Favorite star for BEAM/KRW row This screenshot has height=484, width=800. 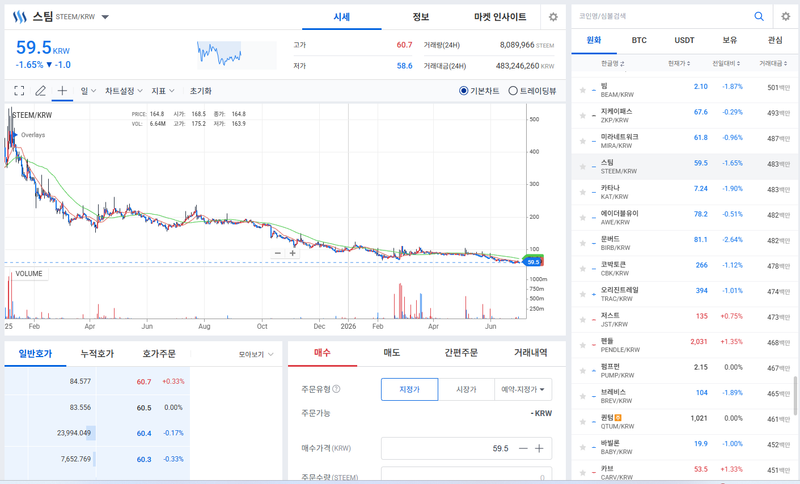point(583,90)
